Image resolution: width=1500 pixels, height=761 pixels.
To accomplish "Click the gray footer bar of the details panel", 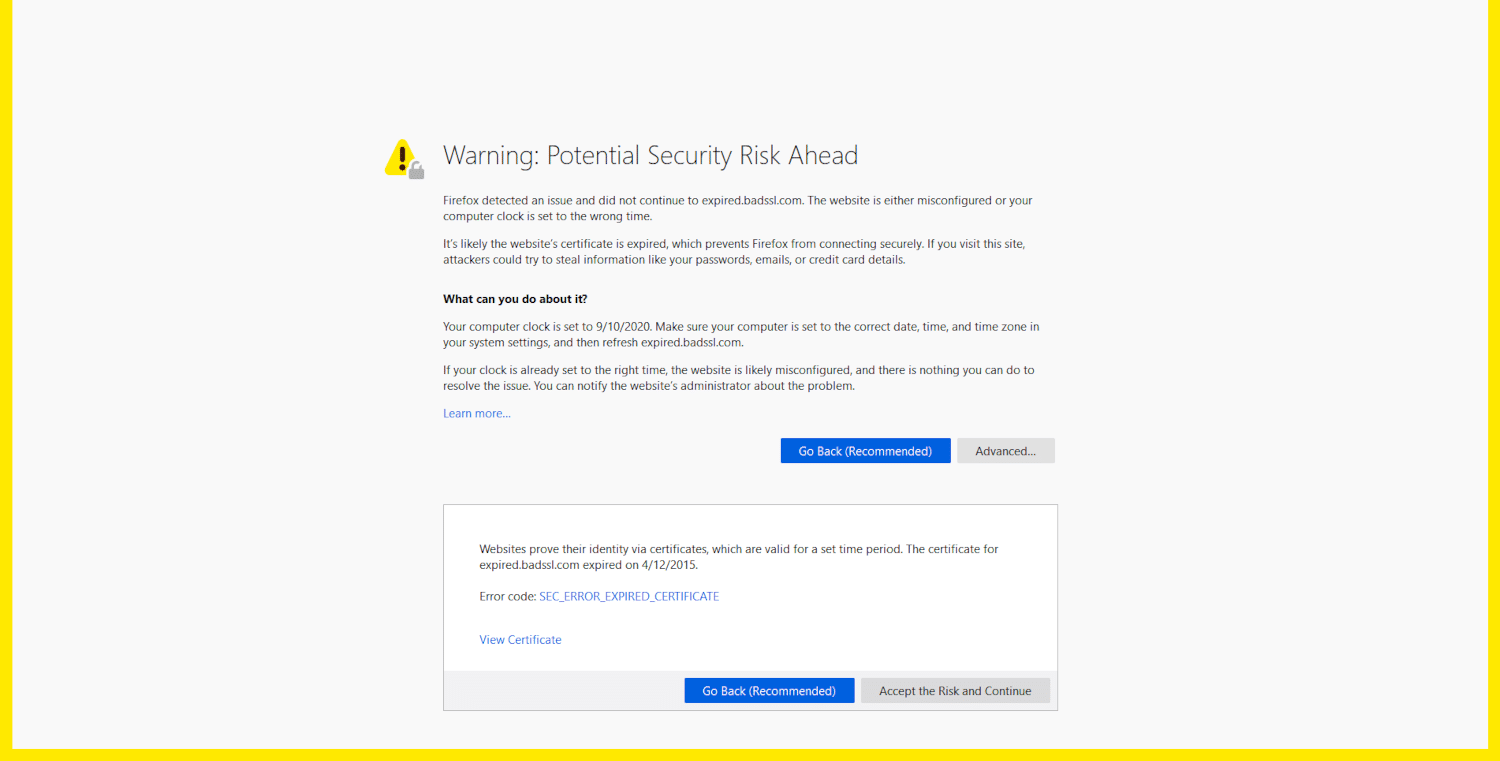I will pyautogui.click(x=560, y=690).
